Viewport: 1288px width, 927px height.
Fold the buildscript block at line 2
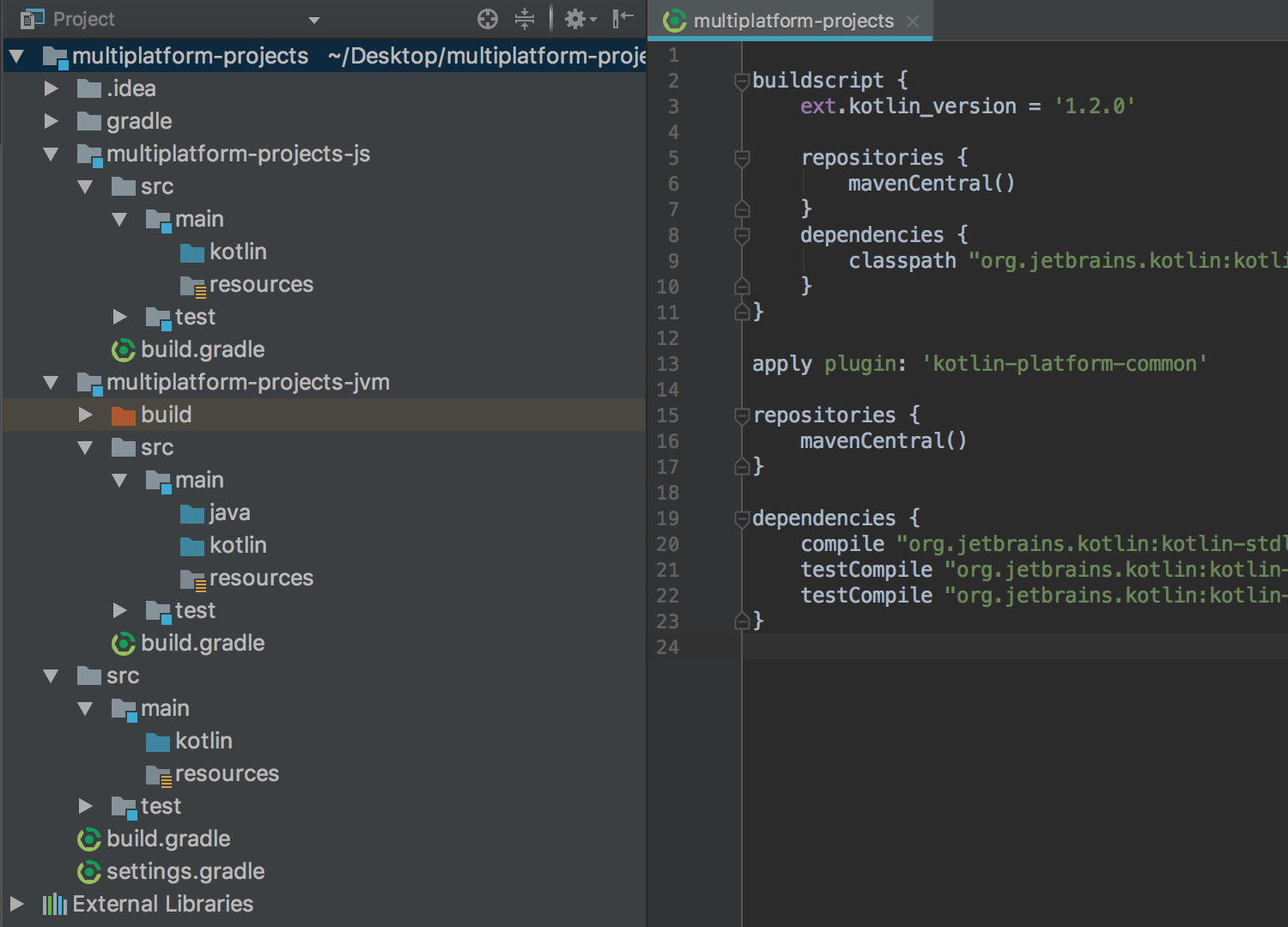pyautogui.click(x=742, y=81)
